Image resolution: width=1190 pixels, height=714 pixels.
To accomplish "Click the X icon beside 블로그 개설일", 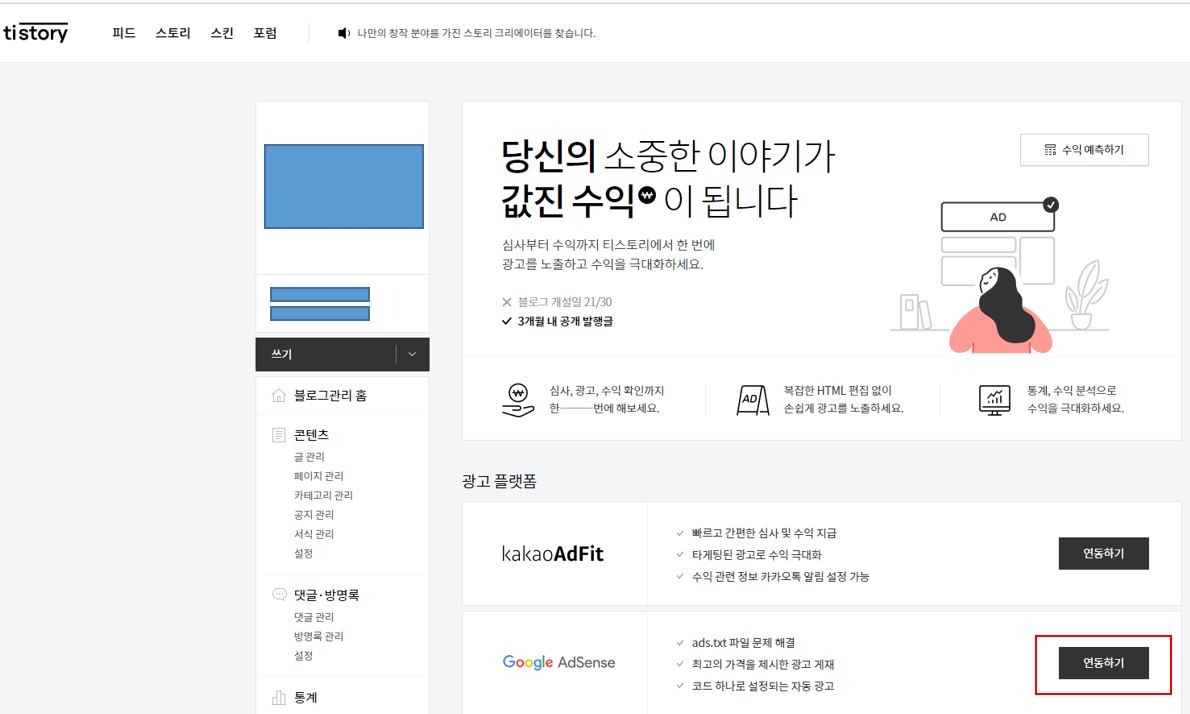I will coord(507,302).
